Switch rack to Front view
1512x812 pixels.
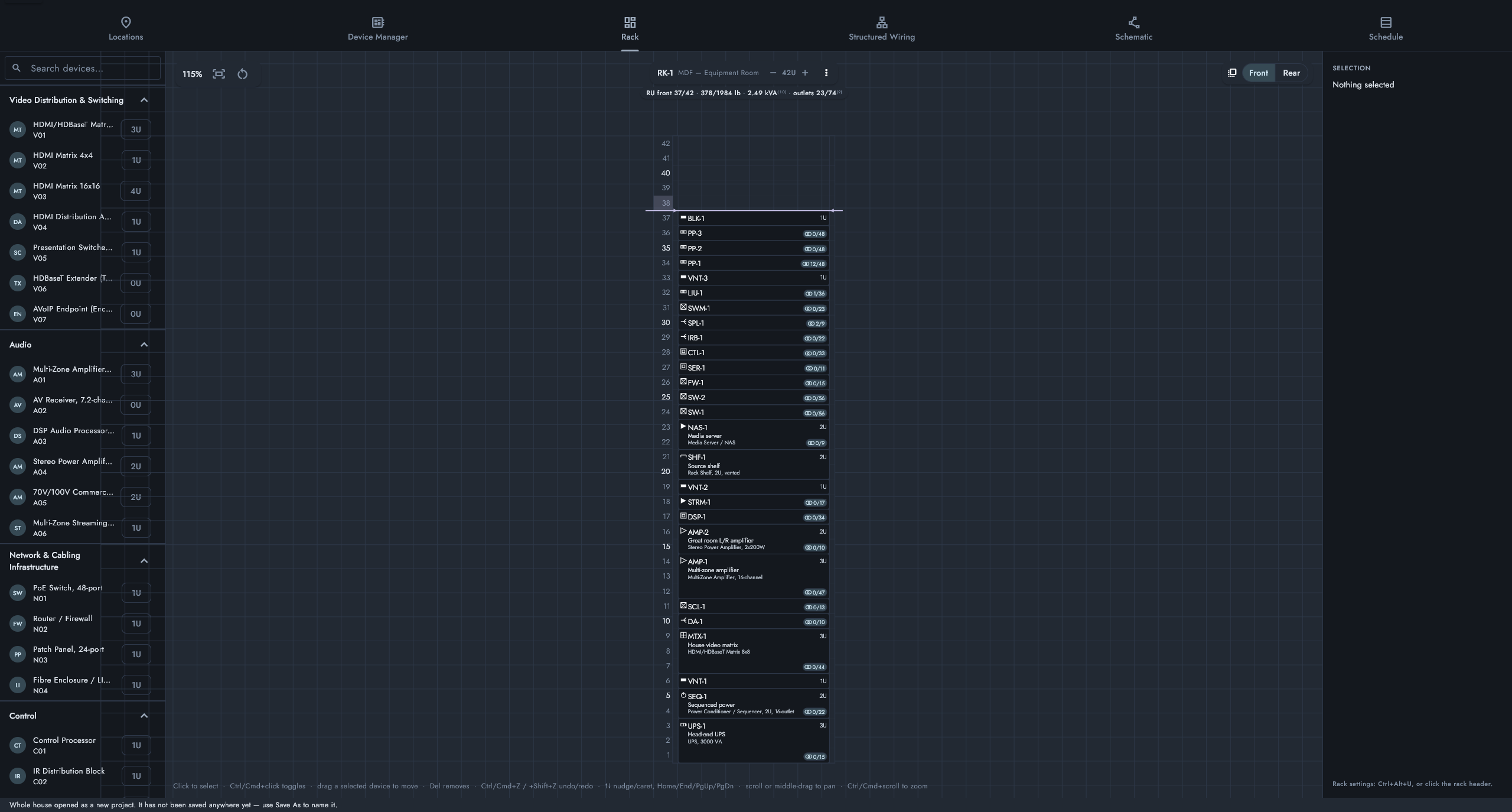pyautogui.click(x=1258, y=73)
